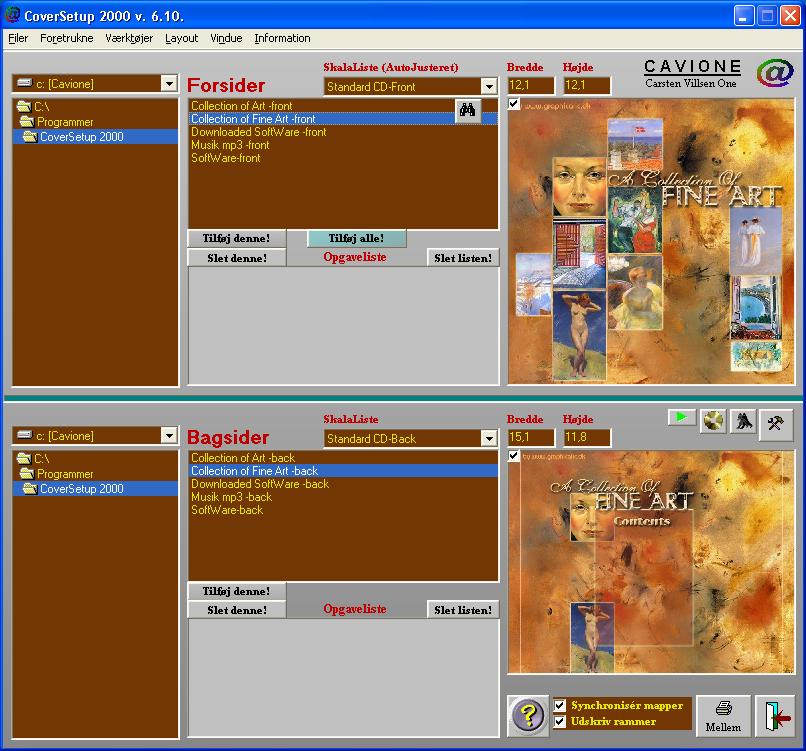Open the hammer tools settings icon

(x=775, y=424)
